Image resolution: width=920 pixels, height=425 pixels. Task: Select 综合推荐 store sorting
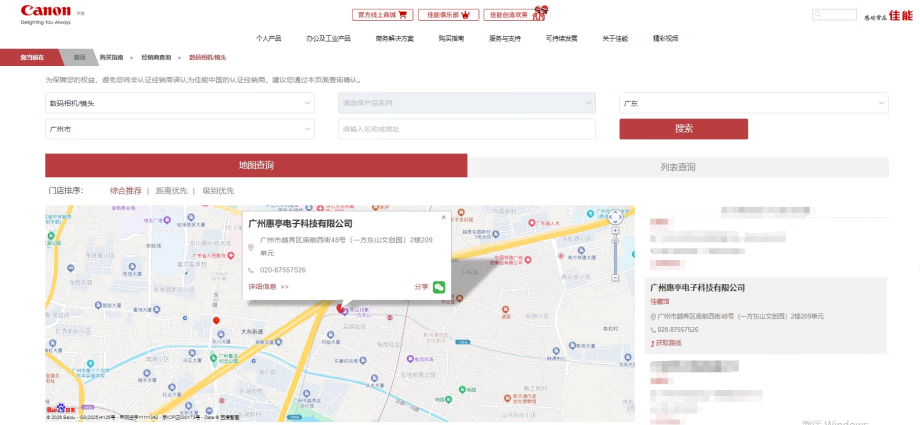coord(125,190)
